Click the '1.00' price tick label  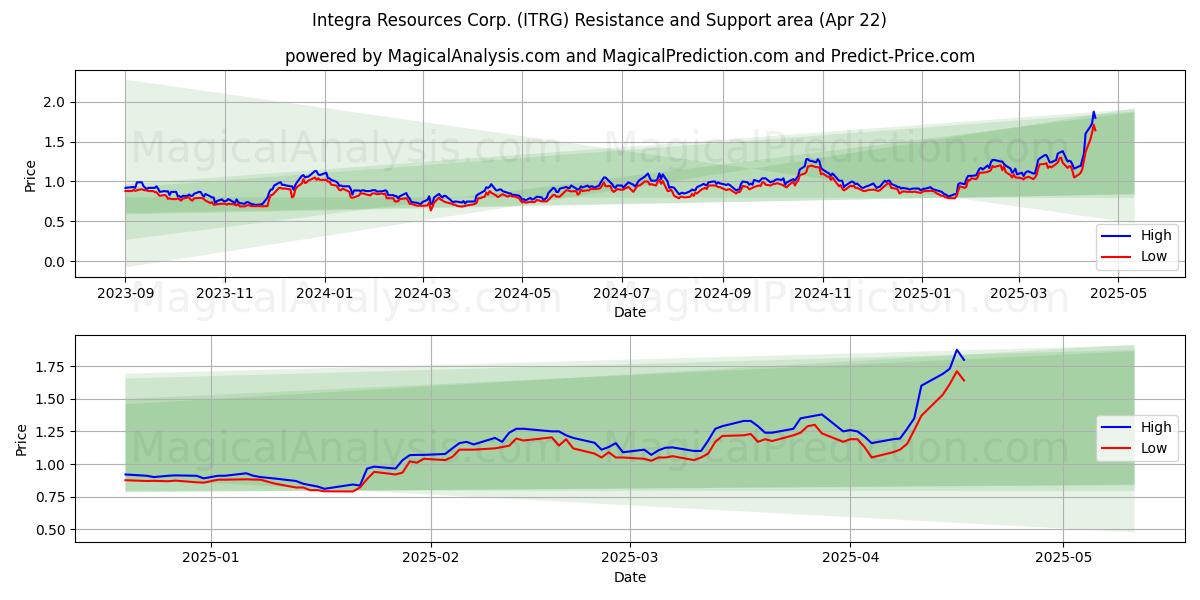click(51, 465)
